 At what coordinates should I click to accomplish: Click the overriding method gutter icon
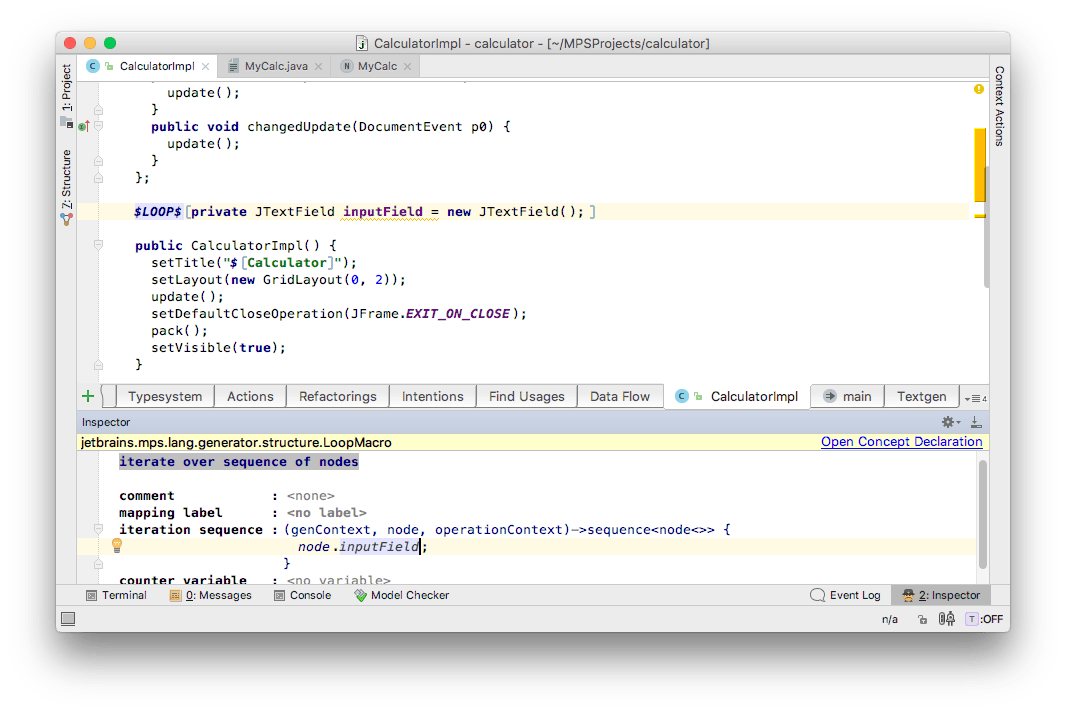pyautogui.click(x=84, y=126)
